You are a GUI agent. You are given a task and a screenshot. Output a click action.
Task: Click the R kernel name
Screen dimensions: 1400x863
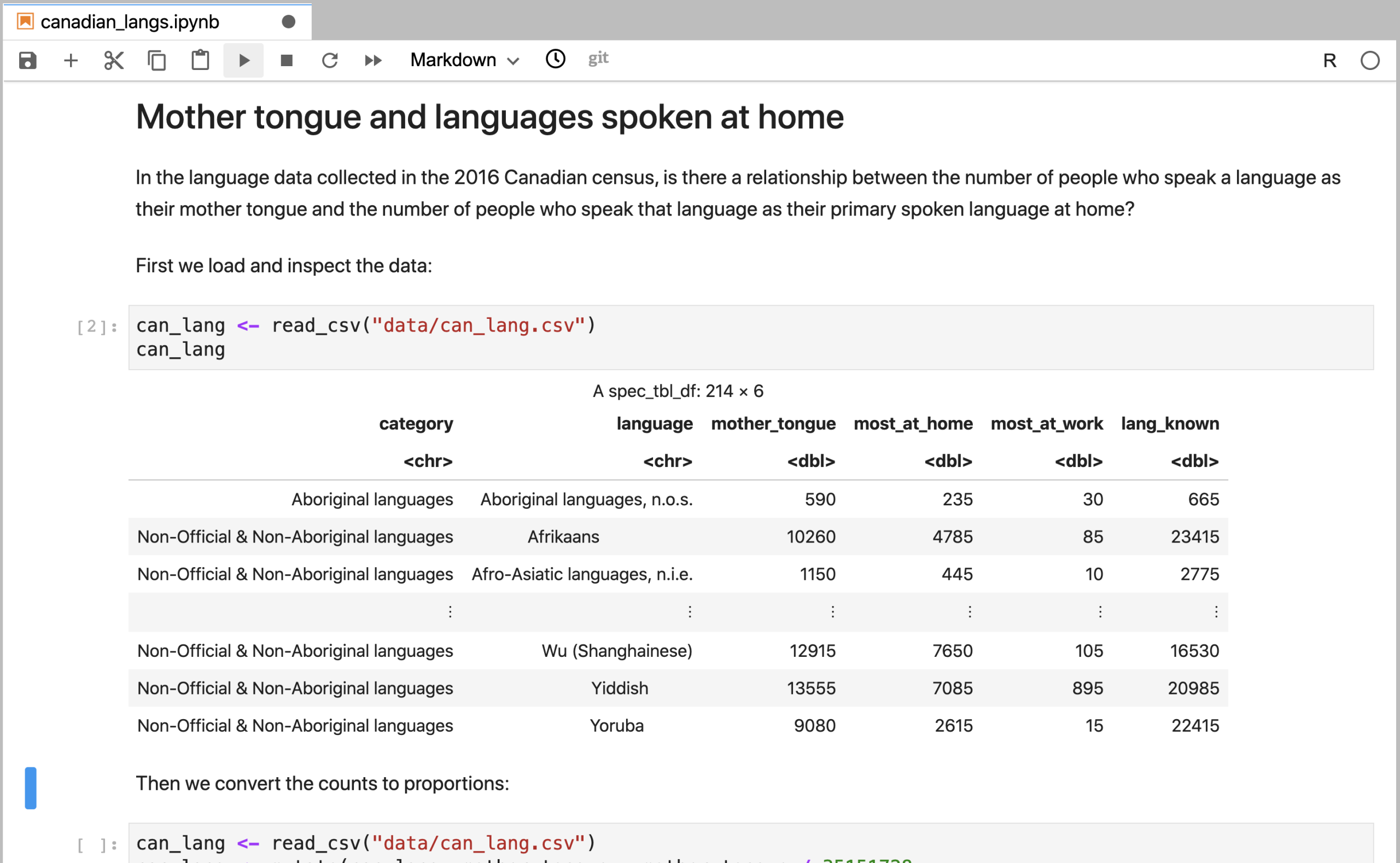click(x=1329, y=61)
